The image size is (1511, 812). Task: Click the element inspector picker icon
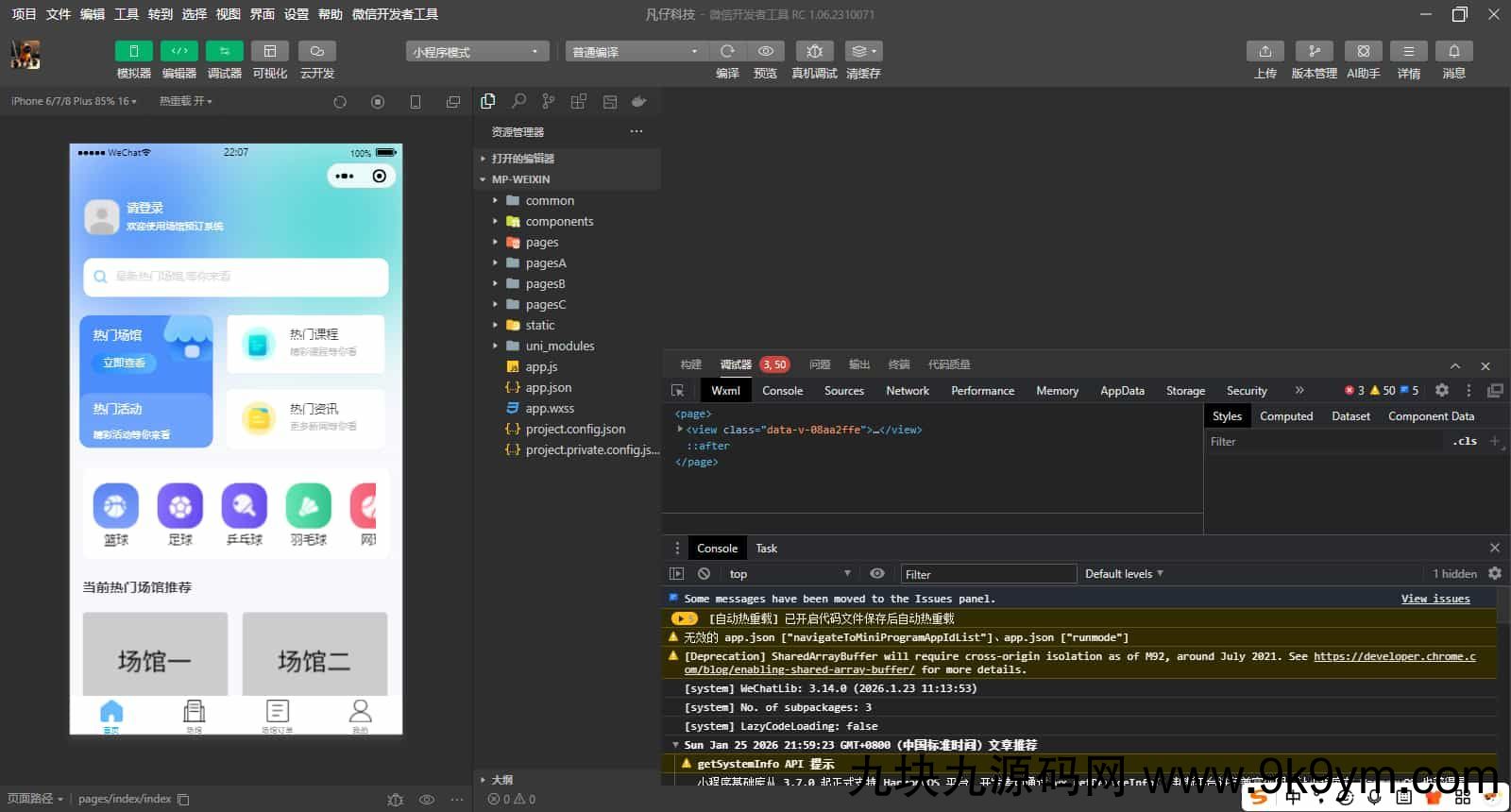[x=677, y=391]
